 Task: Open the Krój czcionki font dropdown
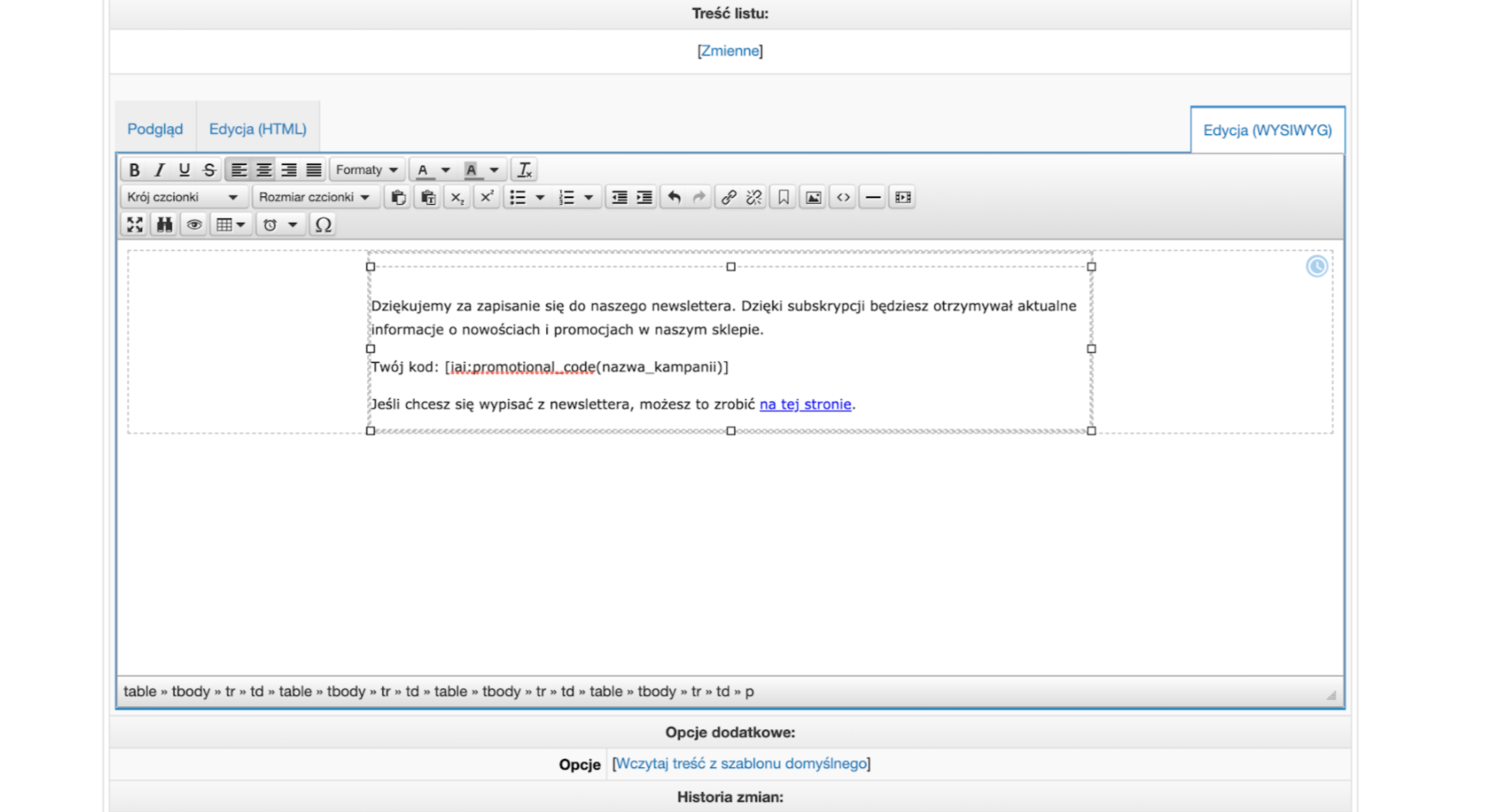183,197
